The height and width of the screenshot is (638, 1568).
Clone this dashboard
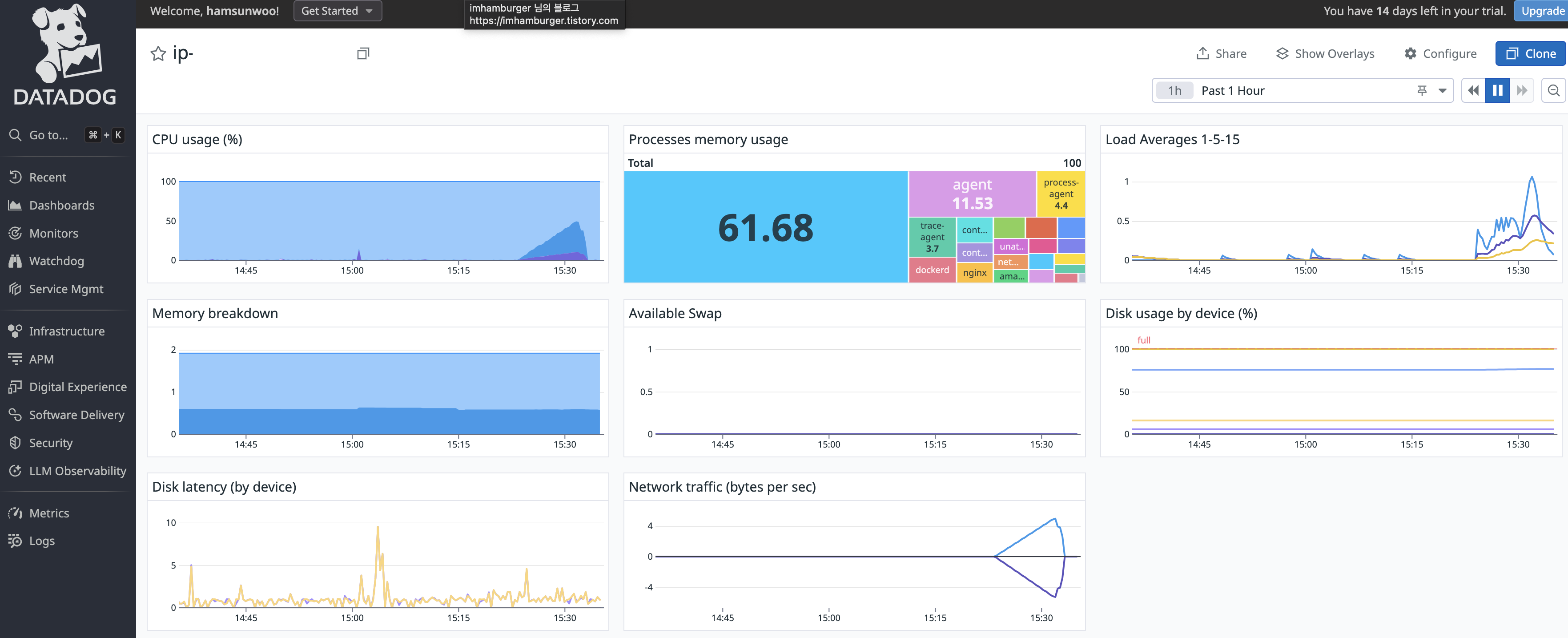(1530, 53)
